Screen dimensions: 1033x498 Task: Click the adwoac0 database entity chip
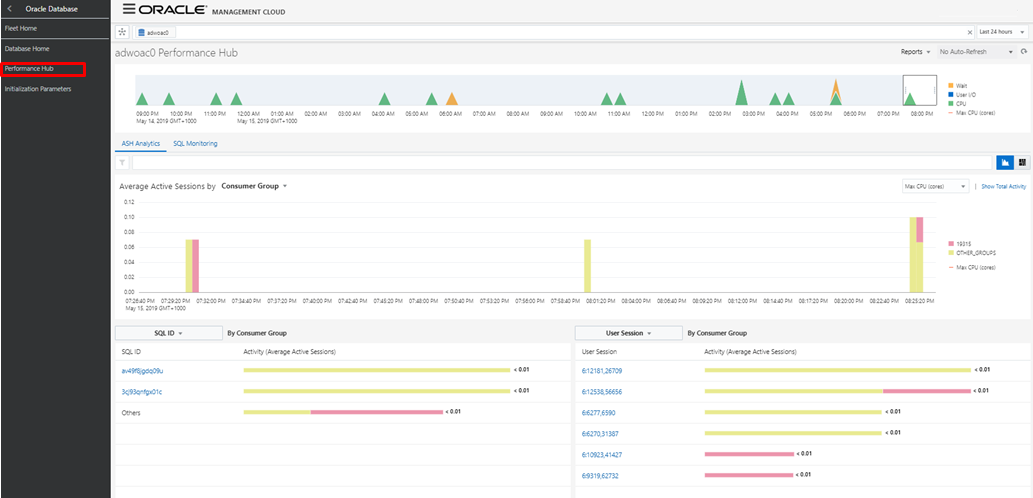pyautogui.click(x=154, y=32)
